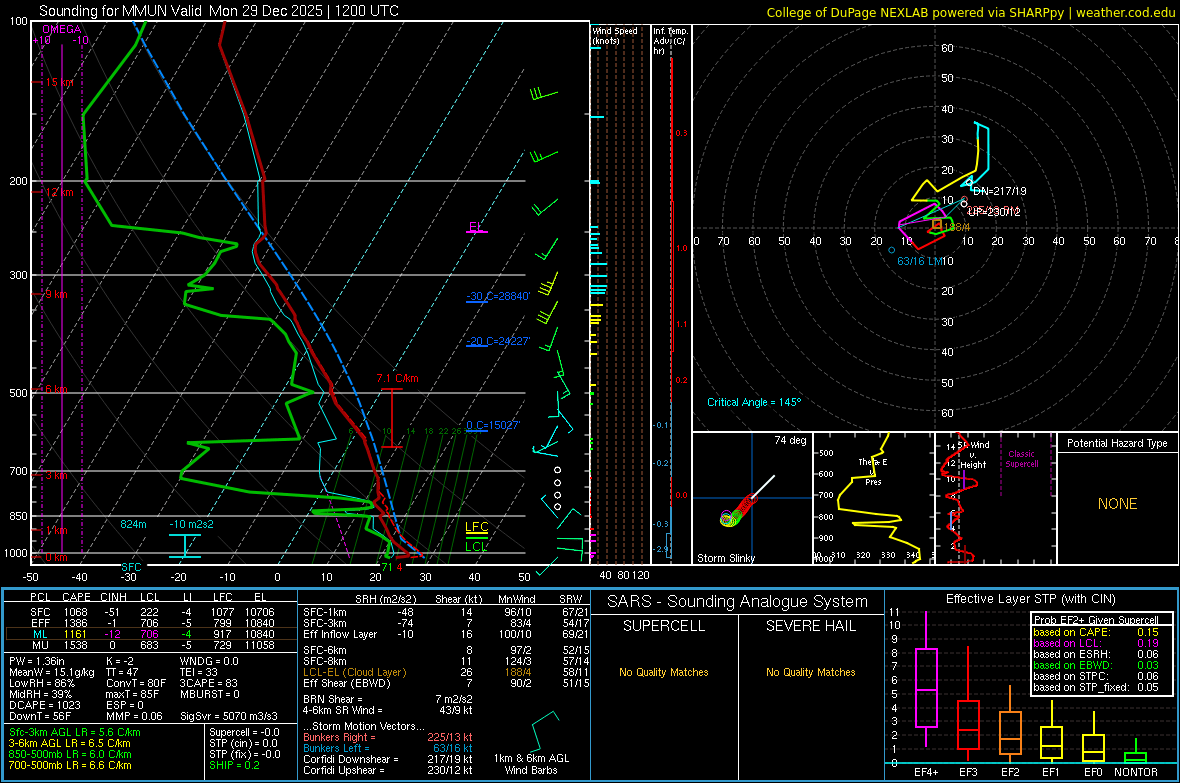Click No Quality Matches under SUPERCELL
The height and width of the screenshot is (783, 1180).
(x=664, y=672)
